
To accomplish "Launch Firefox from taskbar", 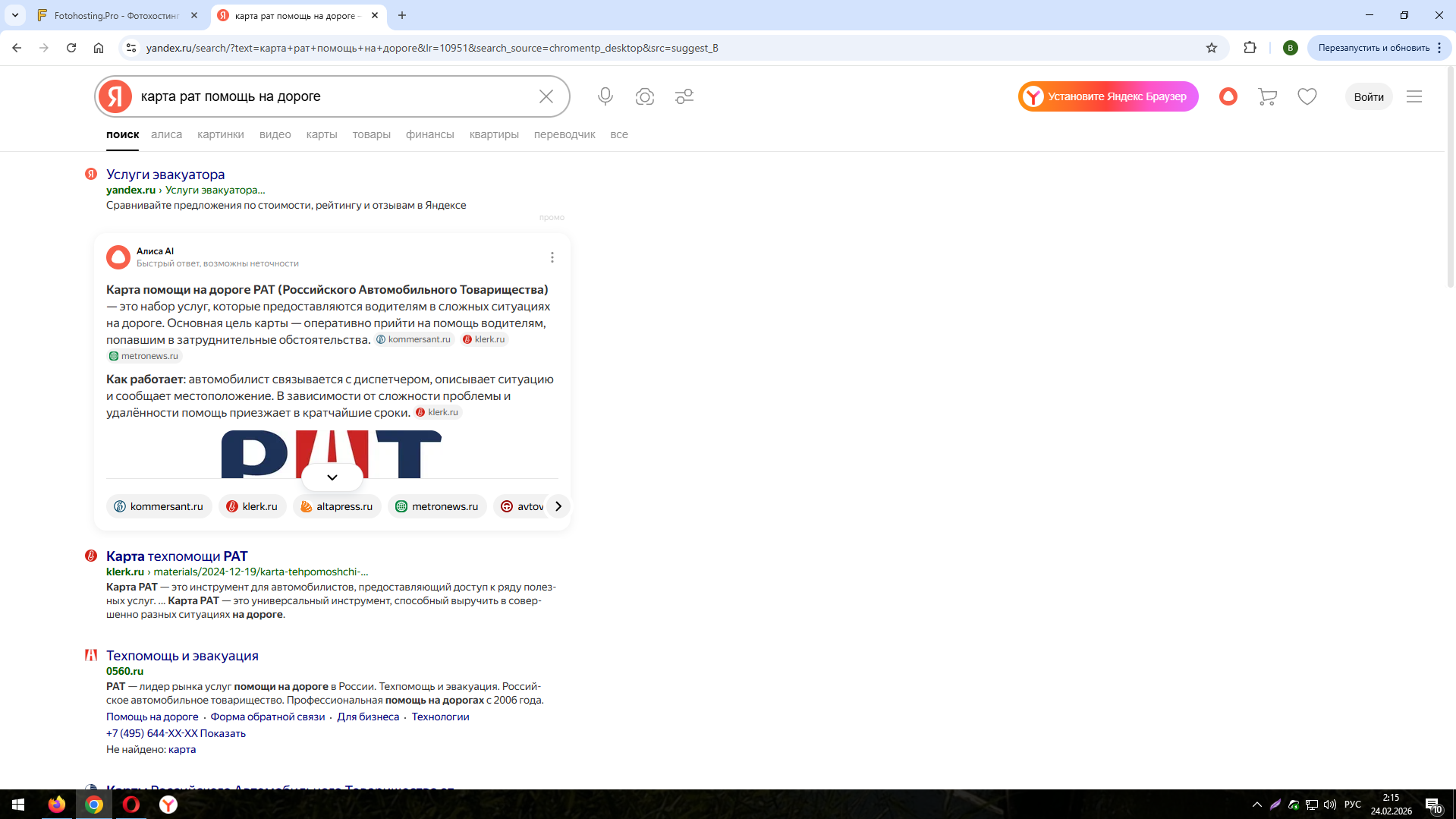I will (57, 805).
